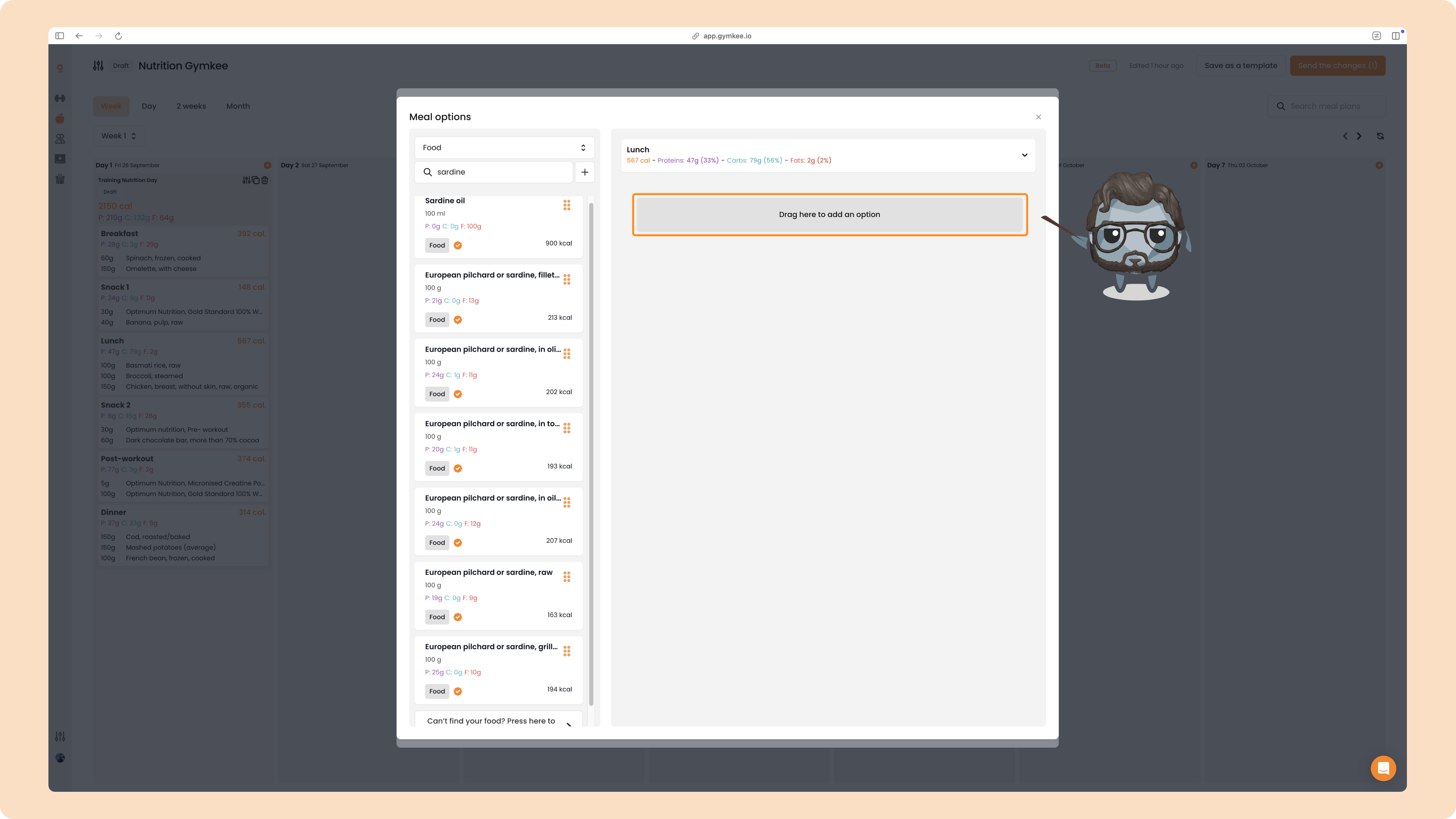Switch to 2 weeks view tab

pyautogui.click(x=191, y=106)
